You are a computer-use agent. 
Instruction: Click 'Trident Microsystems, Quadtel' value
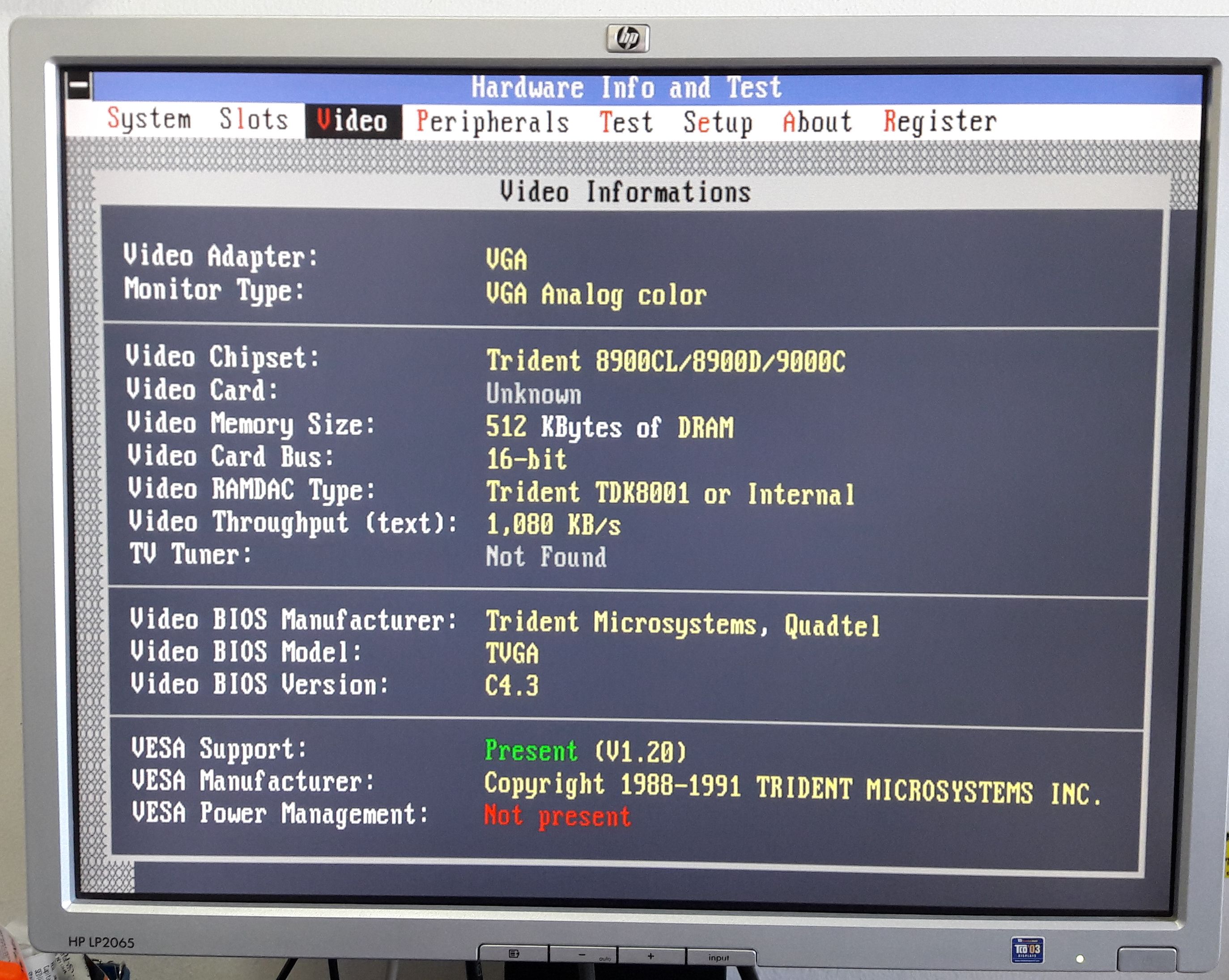coord(683,624)
